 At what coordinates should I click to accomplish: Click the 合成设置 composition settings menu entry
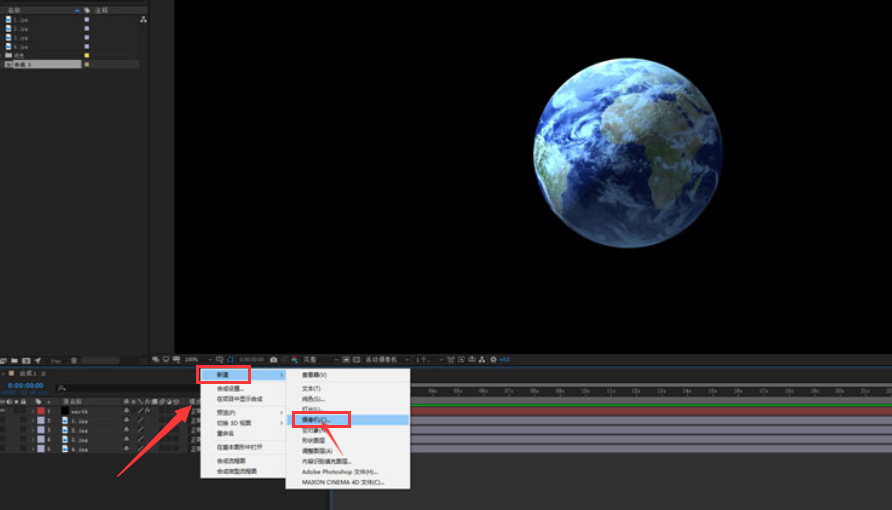232,389
